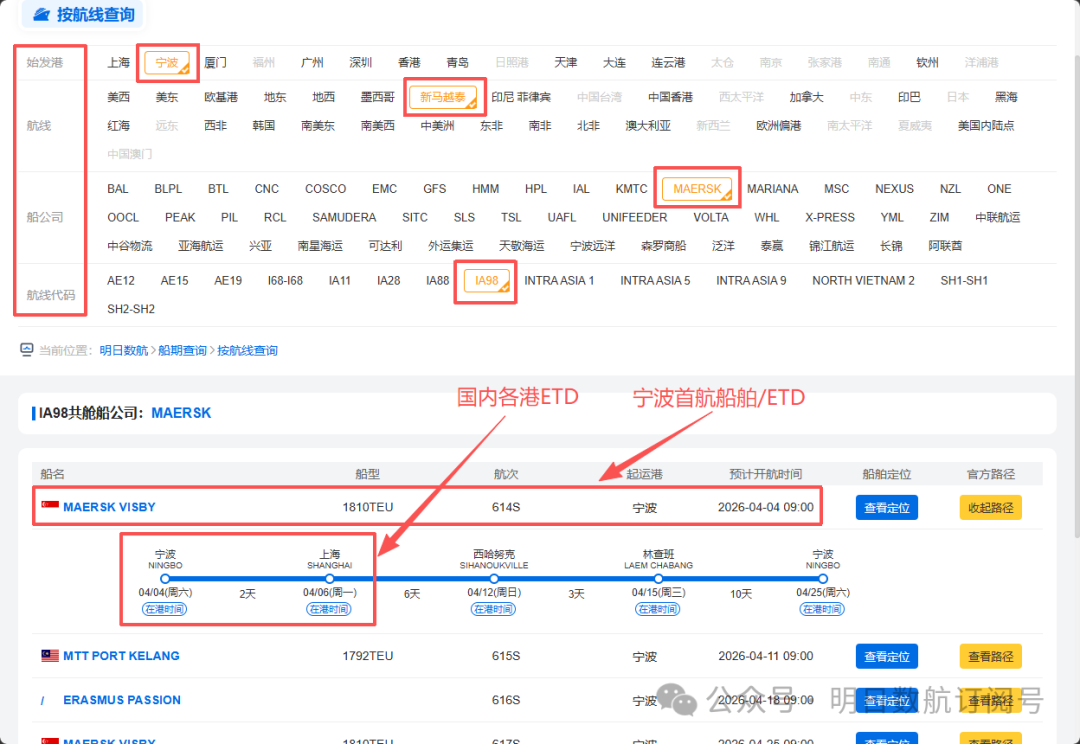The width and height of the screenshot is (1080, 744).
Task: Go to 船期查询 in the breadcrumb
Action: pos(182,351)
